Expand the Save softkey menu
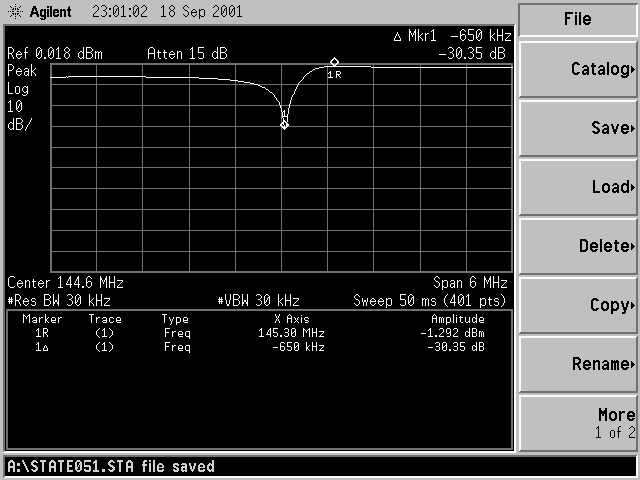 578,128
